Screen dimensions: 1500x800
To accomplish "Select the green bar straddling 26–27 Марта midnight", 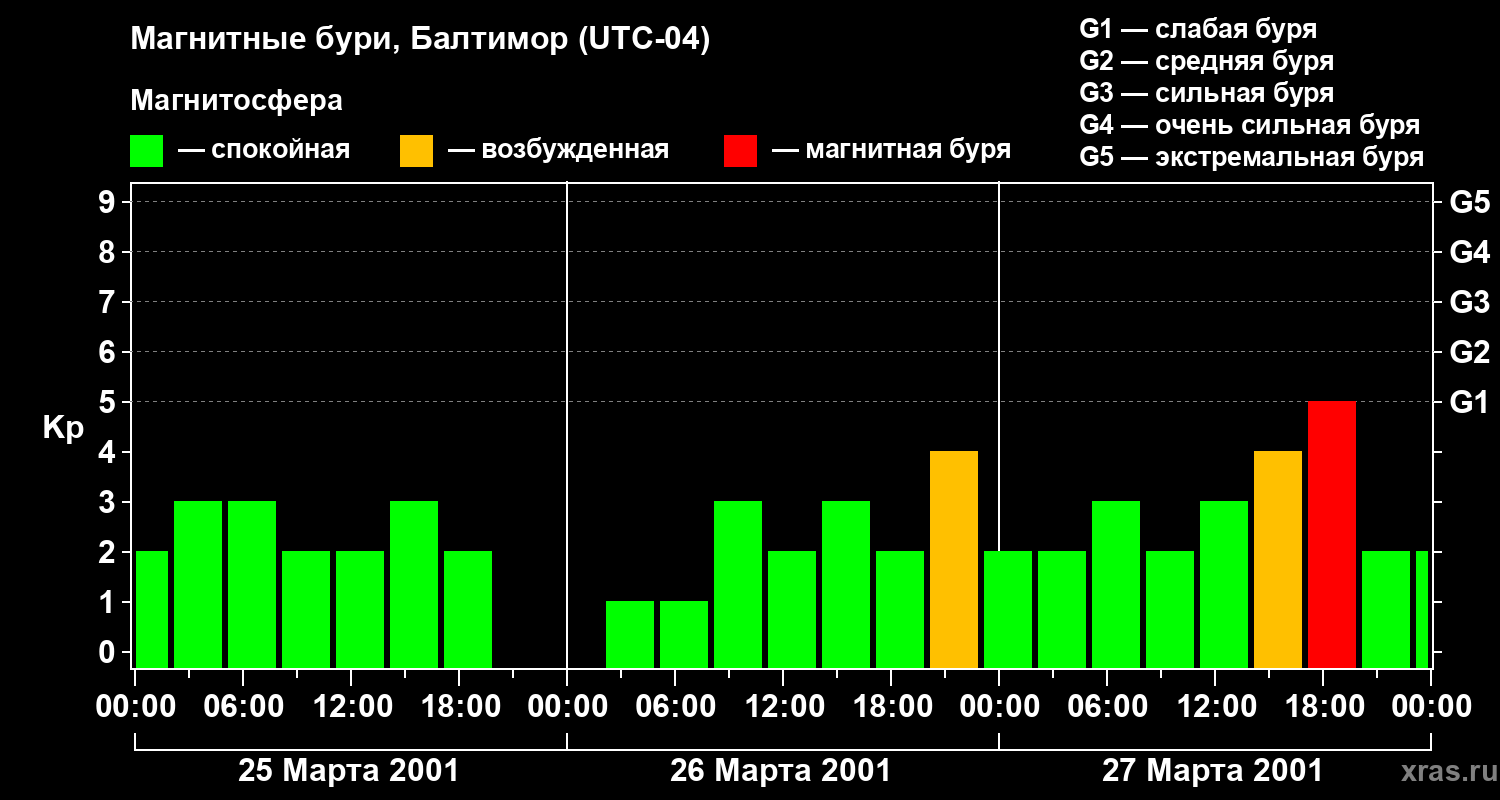I will coord(1008,610).
